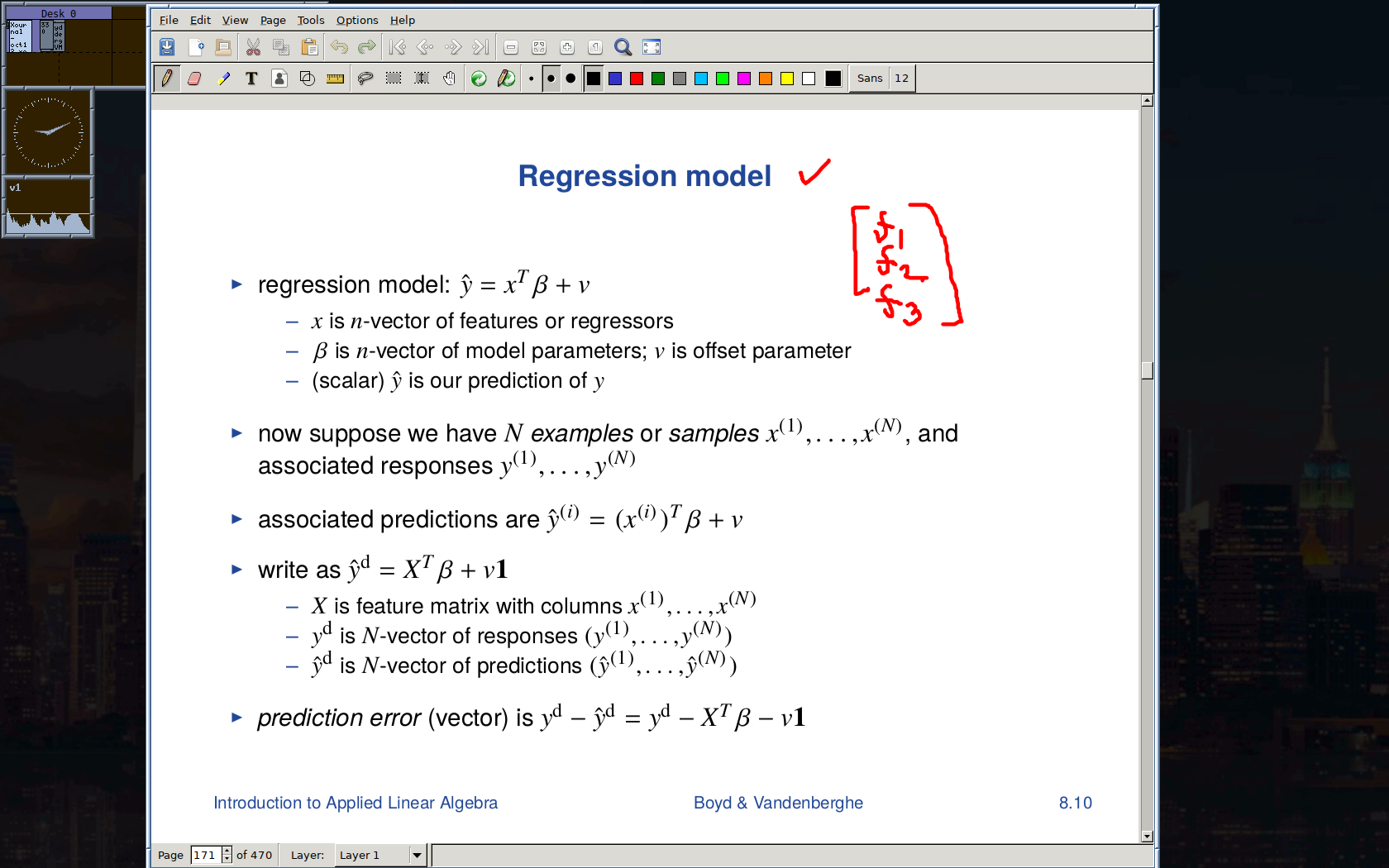Viewport: 1389px width, 868px height.
Task: Select the Eraser tool
Action: (194, 79)
